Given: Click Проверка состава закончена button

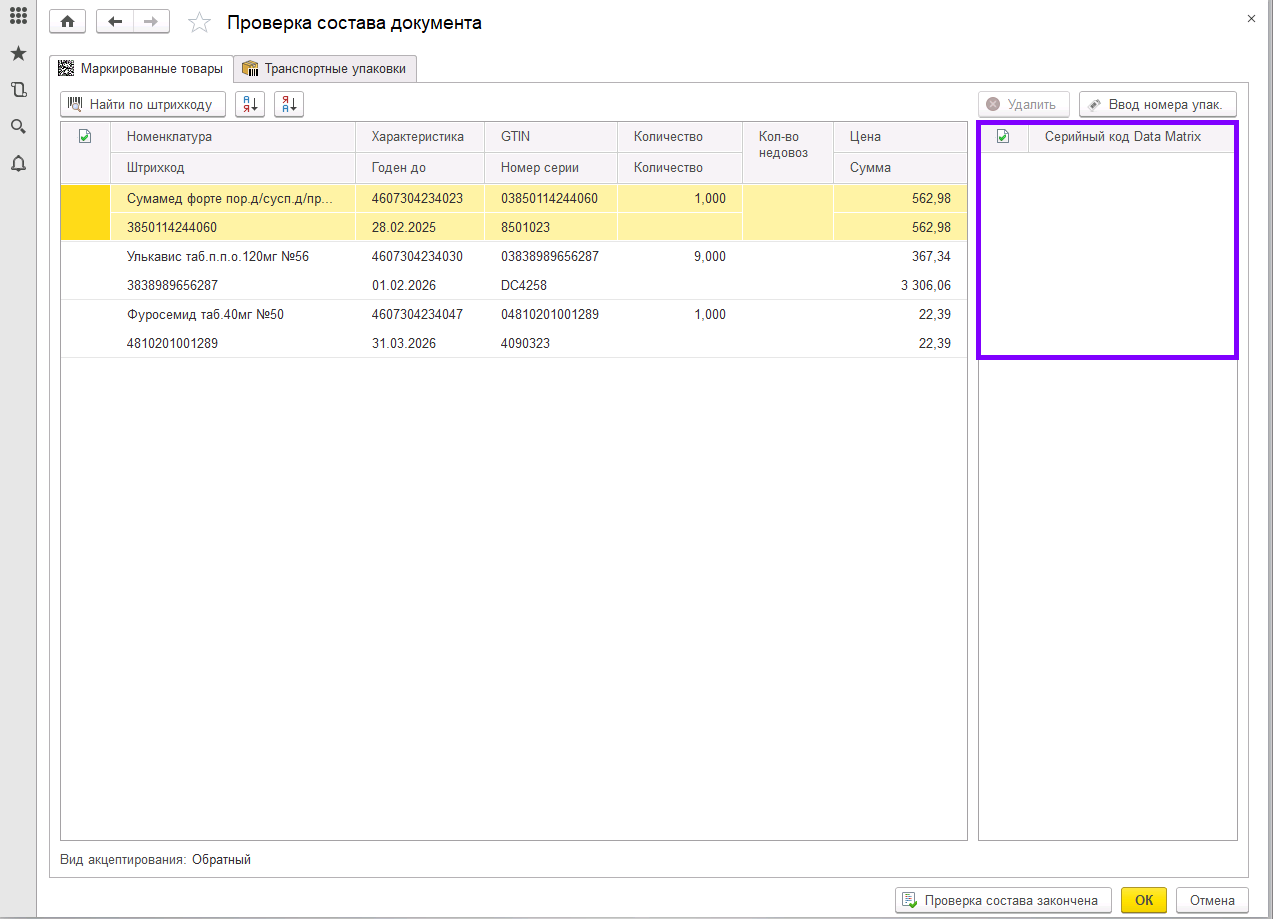Looking at the screenshot, I should 1004,900.
